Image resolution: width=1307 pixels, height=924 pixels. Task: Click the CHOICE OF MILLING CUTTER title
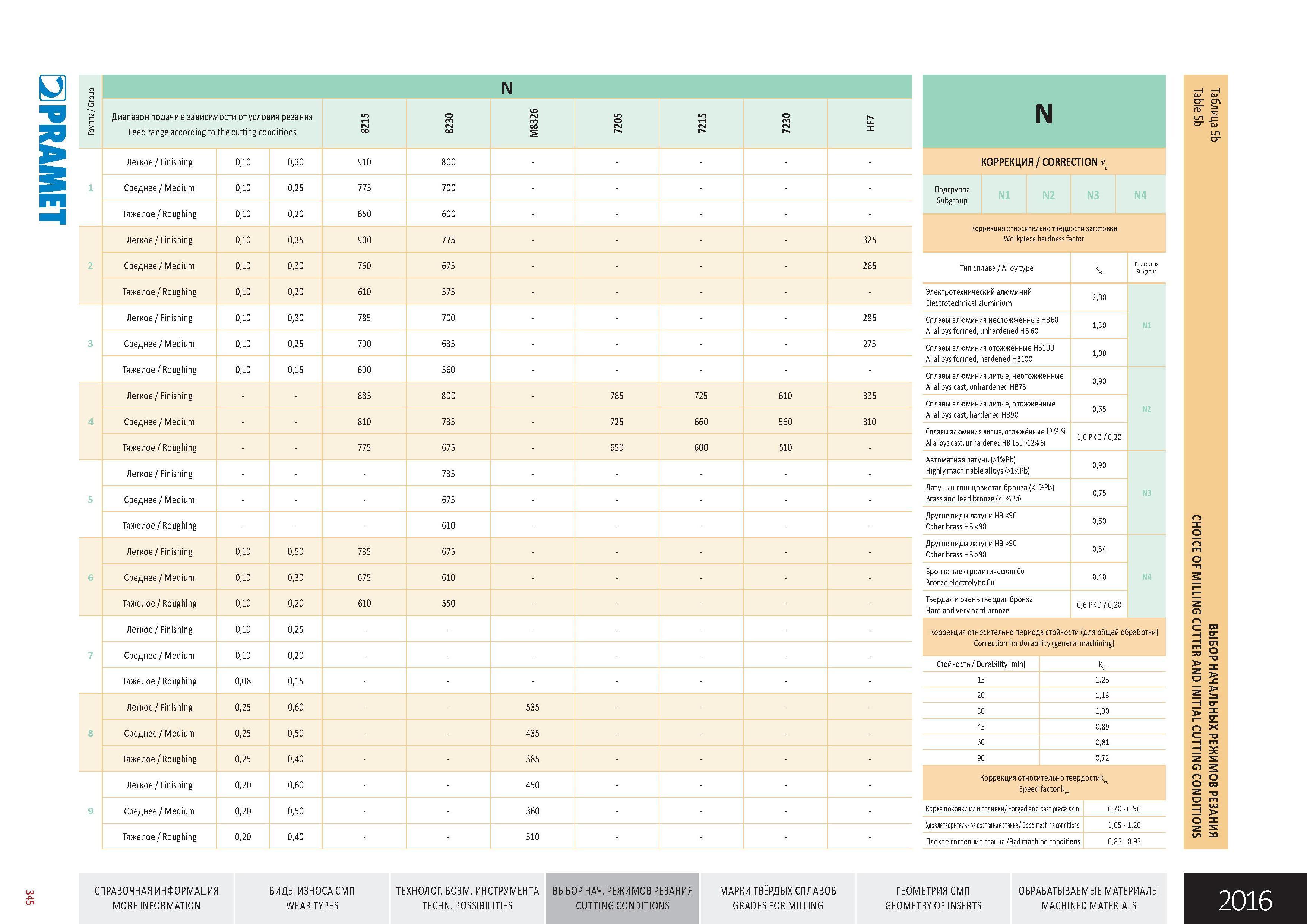1197,676
